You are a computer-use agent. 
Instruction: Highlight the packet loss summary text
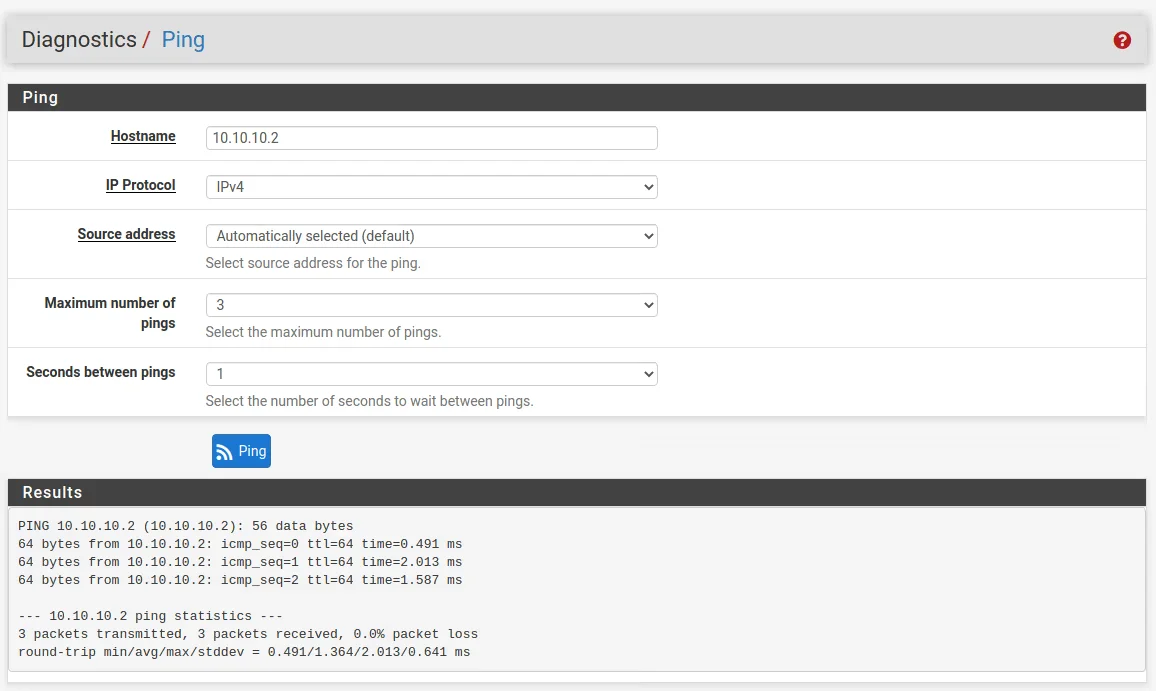tap(250, 634)
